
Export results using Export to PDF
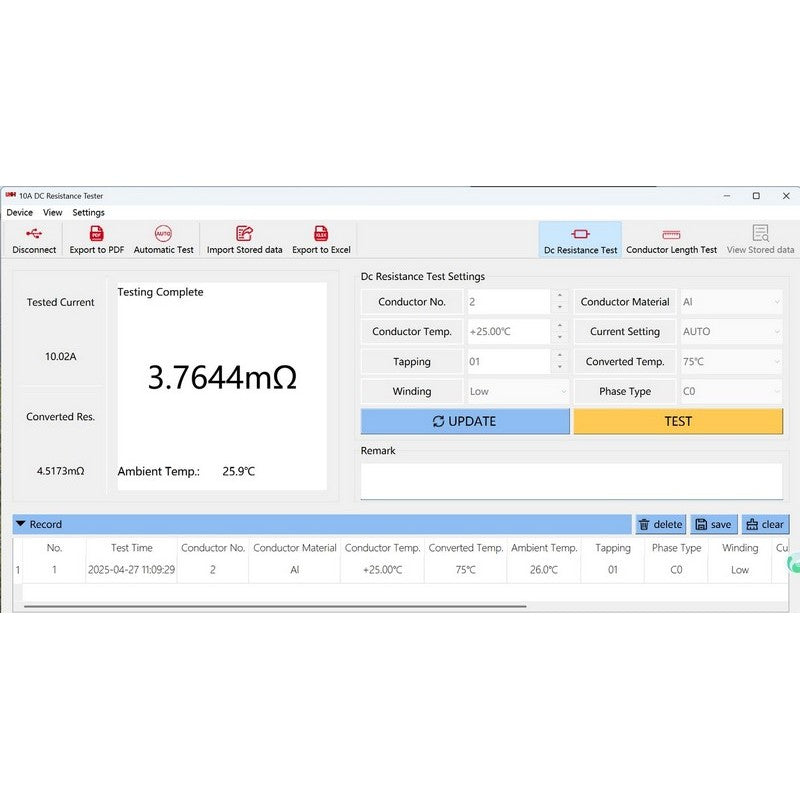97,234
